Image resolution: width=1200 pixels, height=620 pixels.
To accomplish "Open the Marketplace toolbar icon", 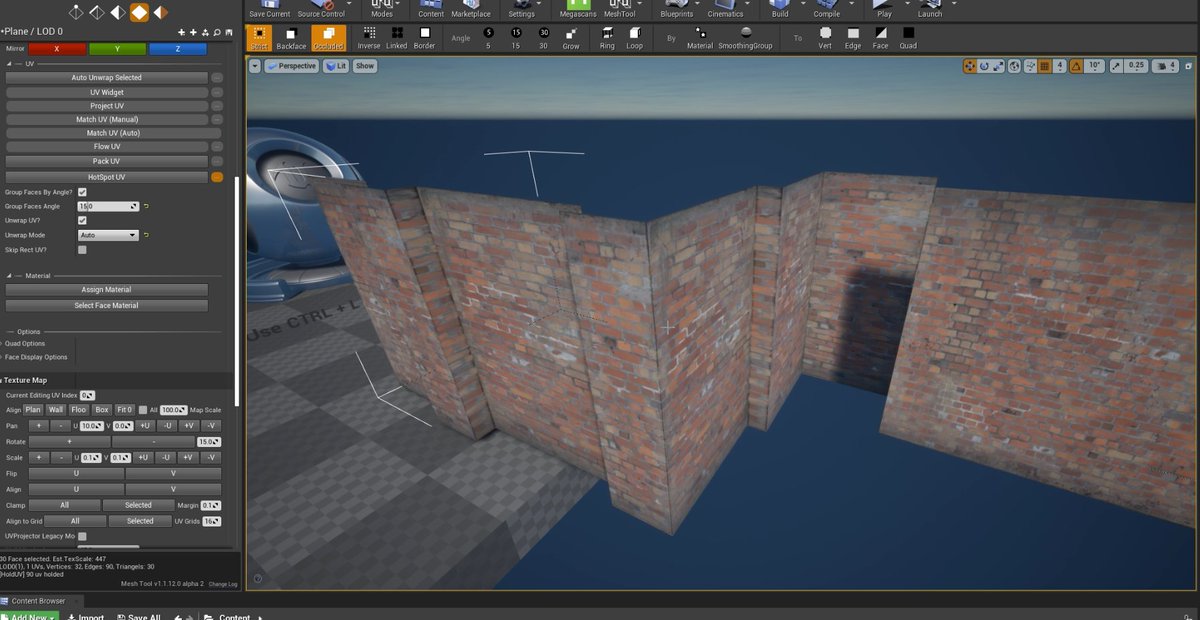I will coord(470,9).
